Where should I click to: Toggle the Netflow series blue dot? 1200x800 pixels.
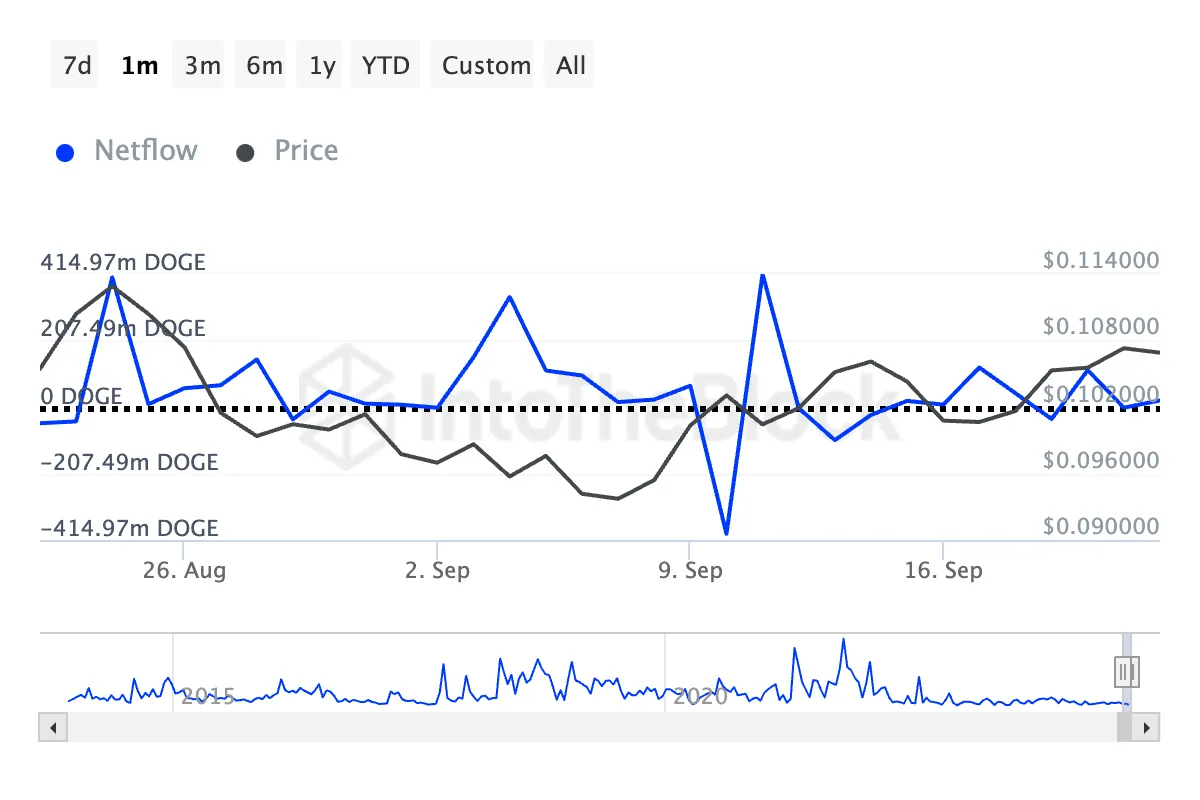[x=65, y=153]
